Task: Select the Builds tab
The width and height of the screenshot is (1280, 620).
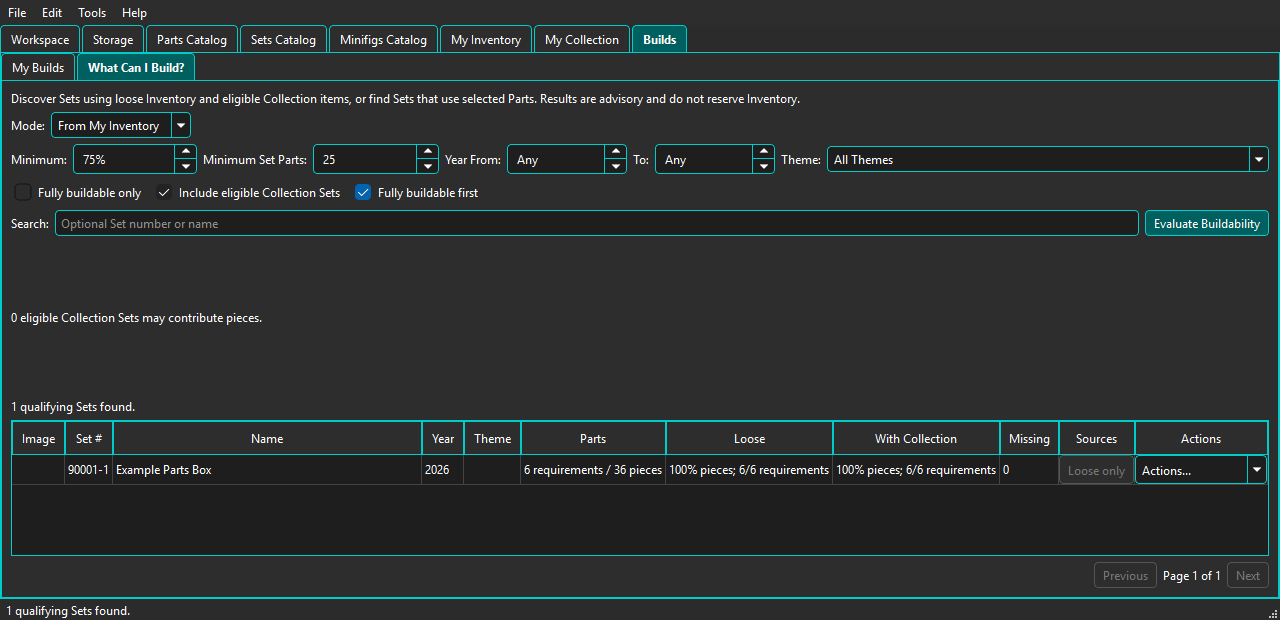Action: click(660, 40)
